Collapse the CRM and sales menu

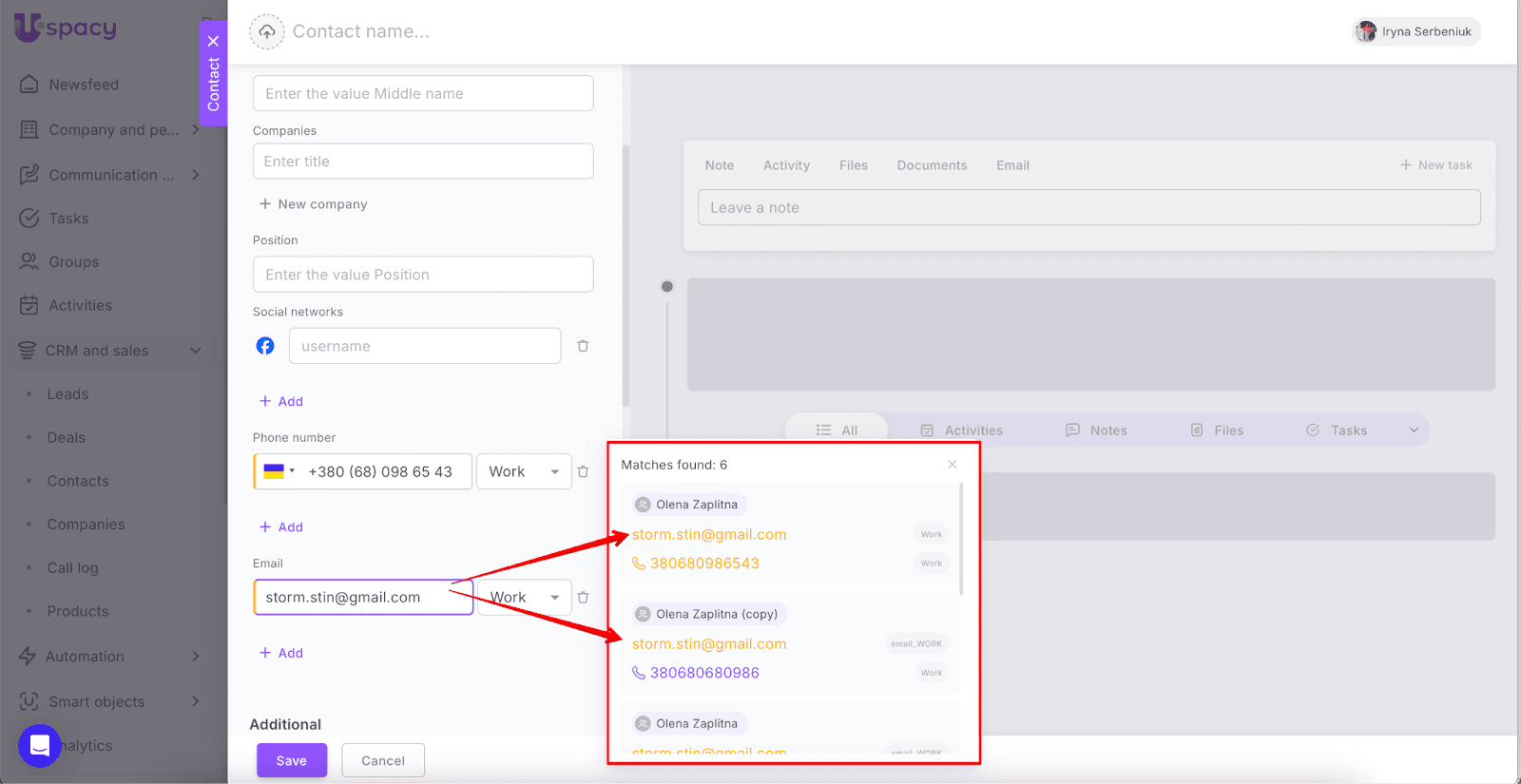tap(195, 351)
